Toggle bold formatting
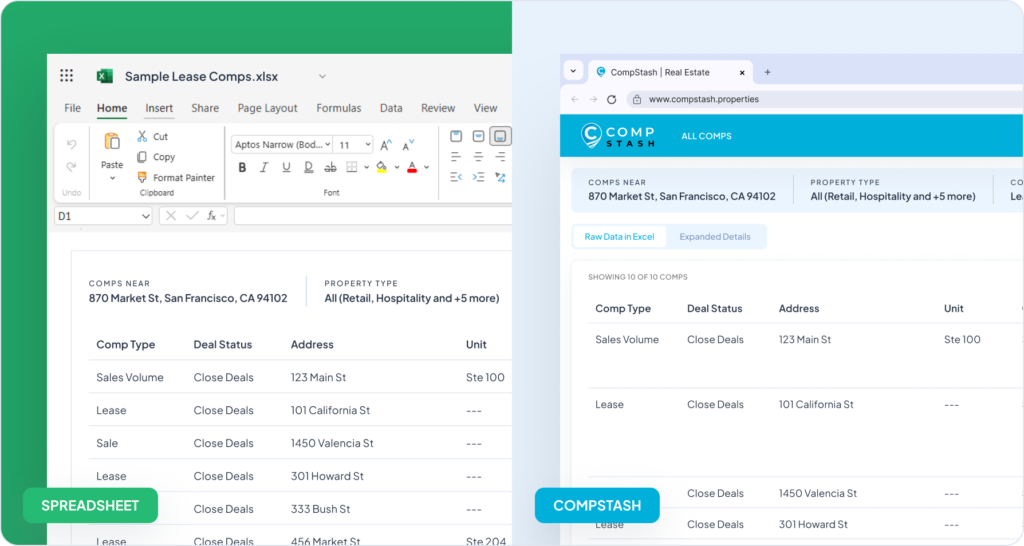The image size is (1024, 546). (242, 168)
